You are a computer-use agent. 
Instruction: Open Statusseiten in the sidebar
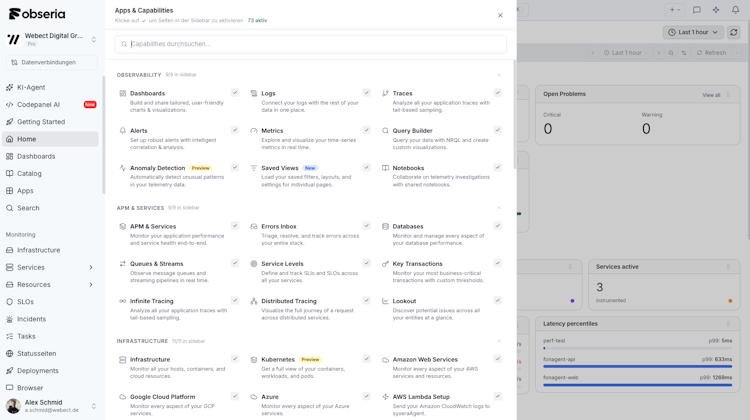coord(50,354)
